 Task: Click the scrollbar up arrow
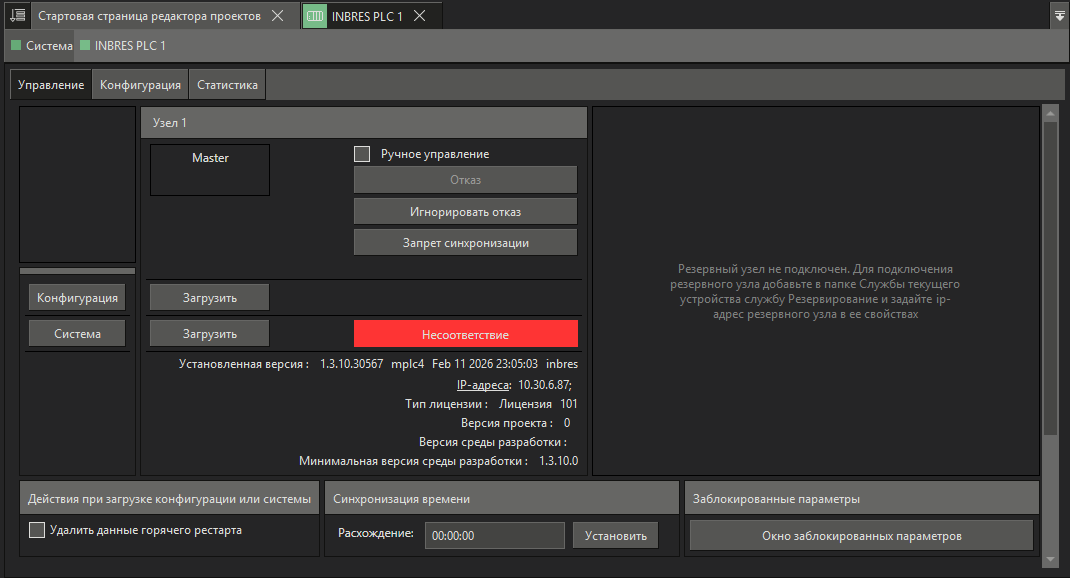coord(1050,113)
